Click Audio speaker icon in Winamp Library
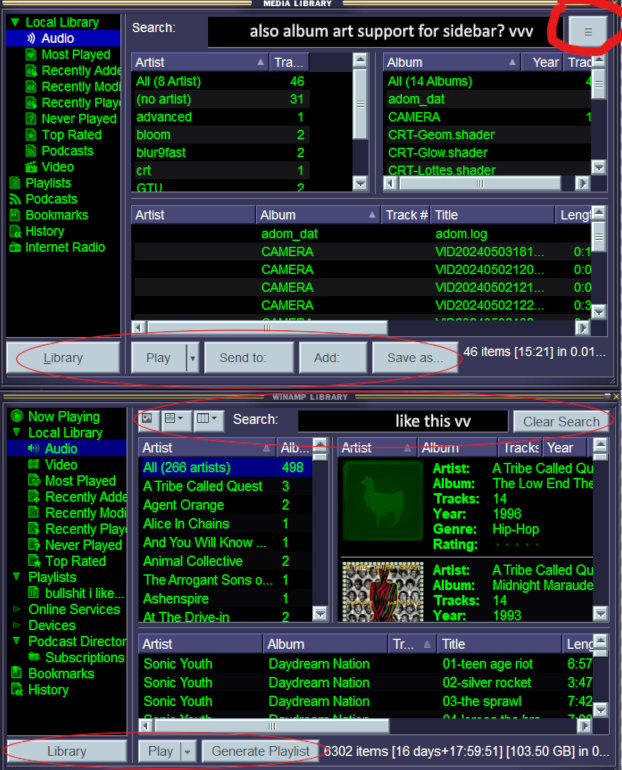The image size is (622, 770). 33,448
